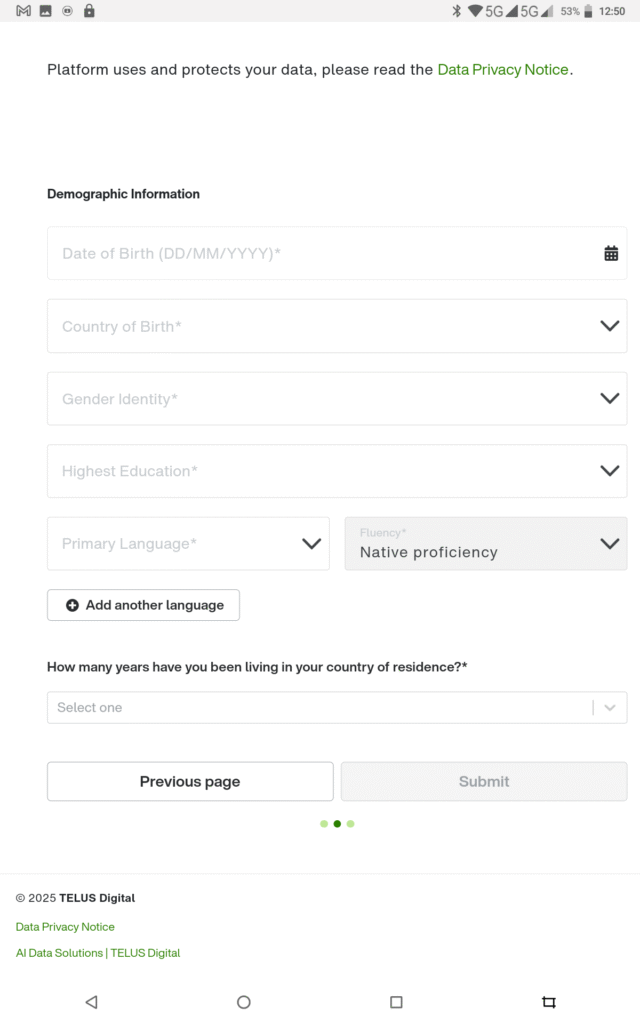Tap the Gmail notification icon in status bar
This screenshot has width=640, height=1024.
(x=23, y=11)
